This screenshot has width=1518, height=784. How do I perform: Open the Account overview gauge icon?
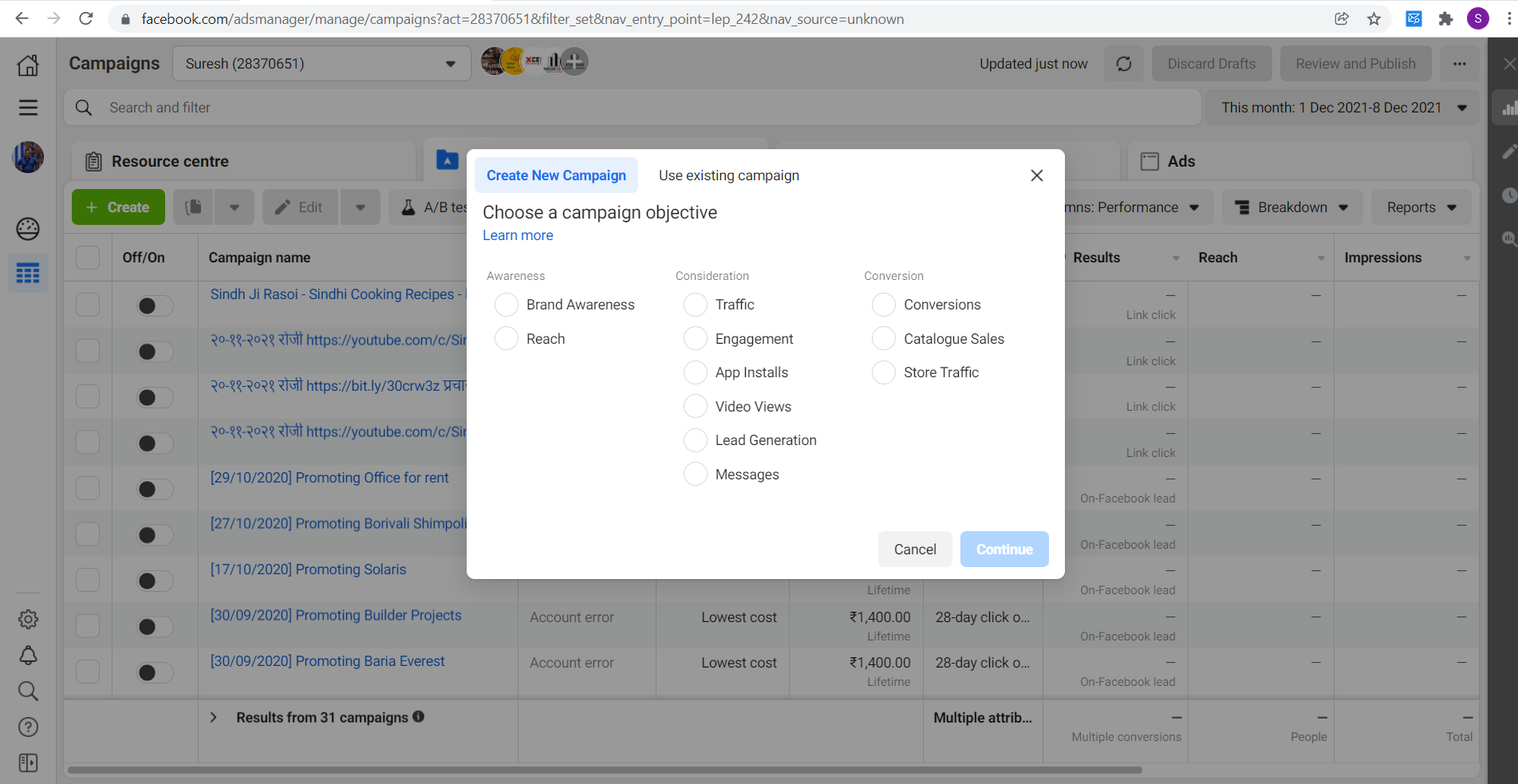(x=28, y=229)
